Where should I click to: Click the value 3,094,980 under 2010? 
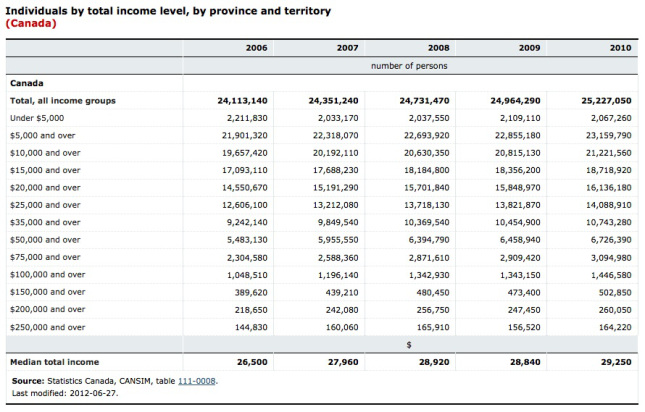[611, 258]
